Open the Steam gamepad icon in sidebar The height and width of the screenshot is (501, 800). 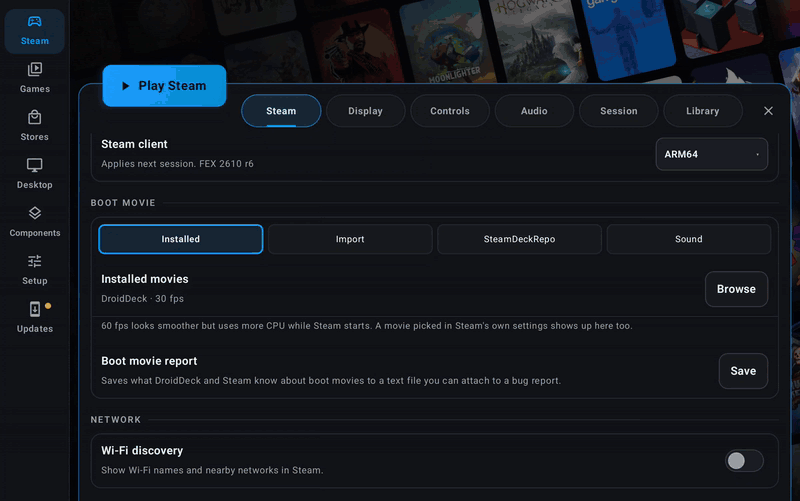(35, 21)
